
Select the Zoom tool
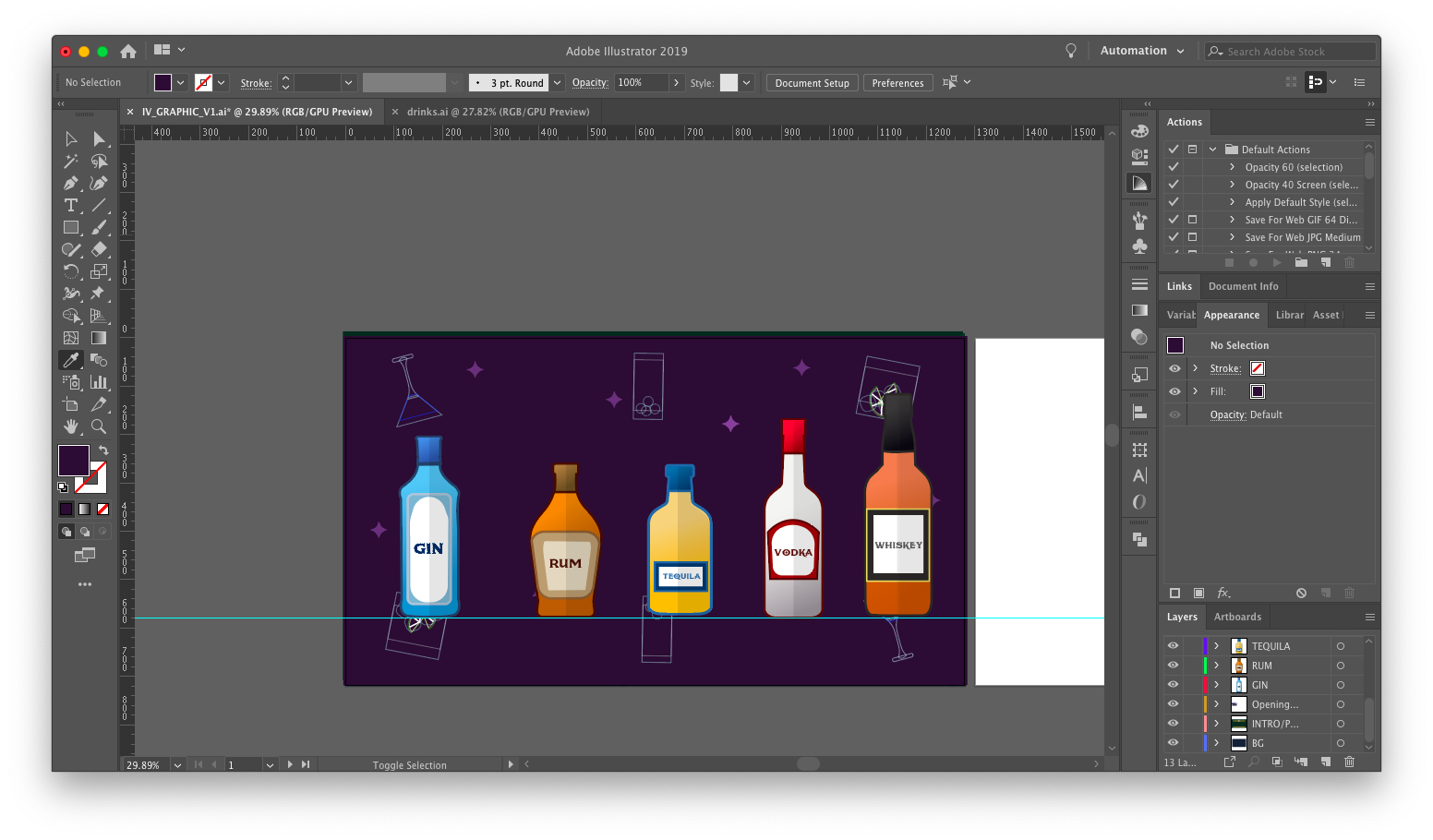[99, 426]
